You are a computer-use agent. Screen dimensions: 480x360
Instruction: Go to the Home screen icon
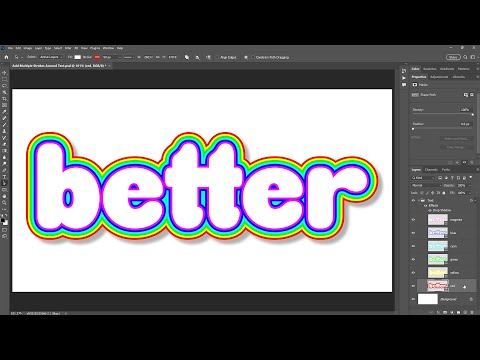click(x=6, y=57)
